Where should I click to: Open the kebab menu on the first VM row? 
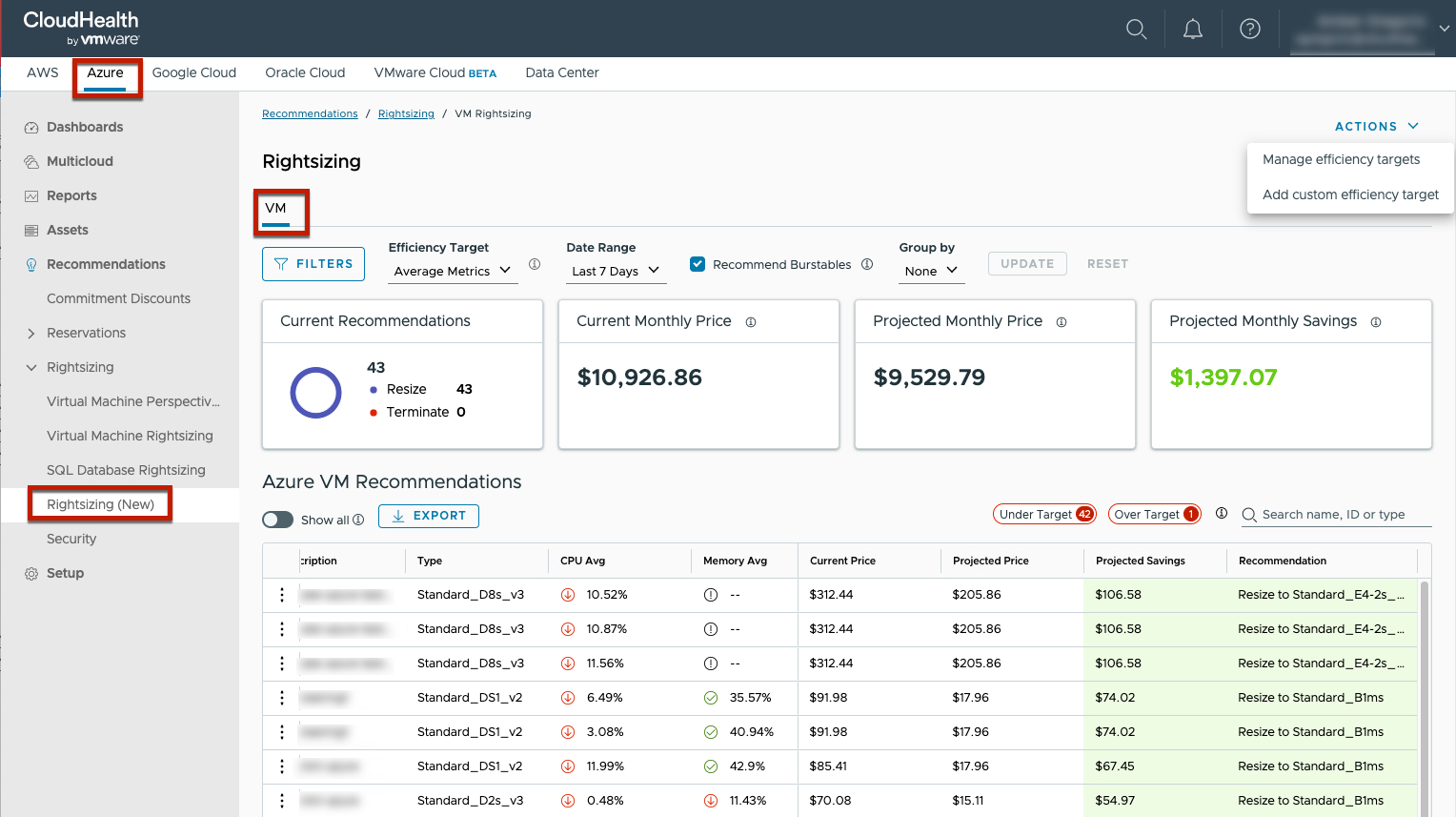281,594
